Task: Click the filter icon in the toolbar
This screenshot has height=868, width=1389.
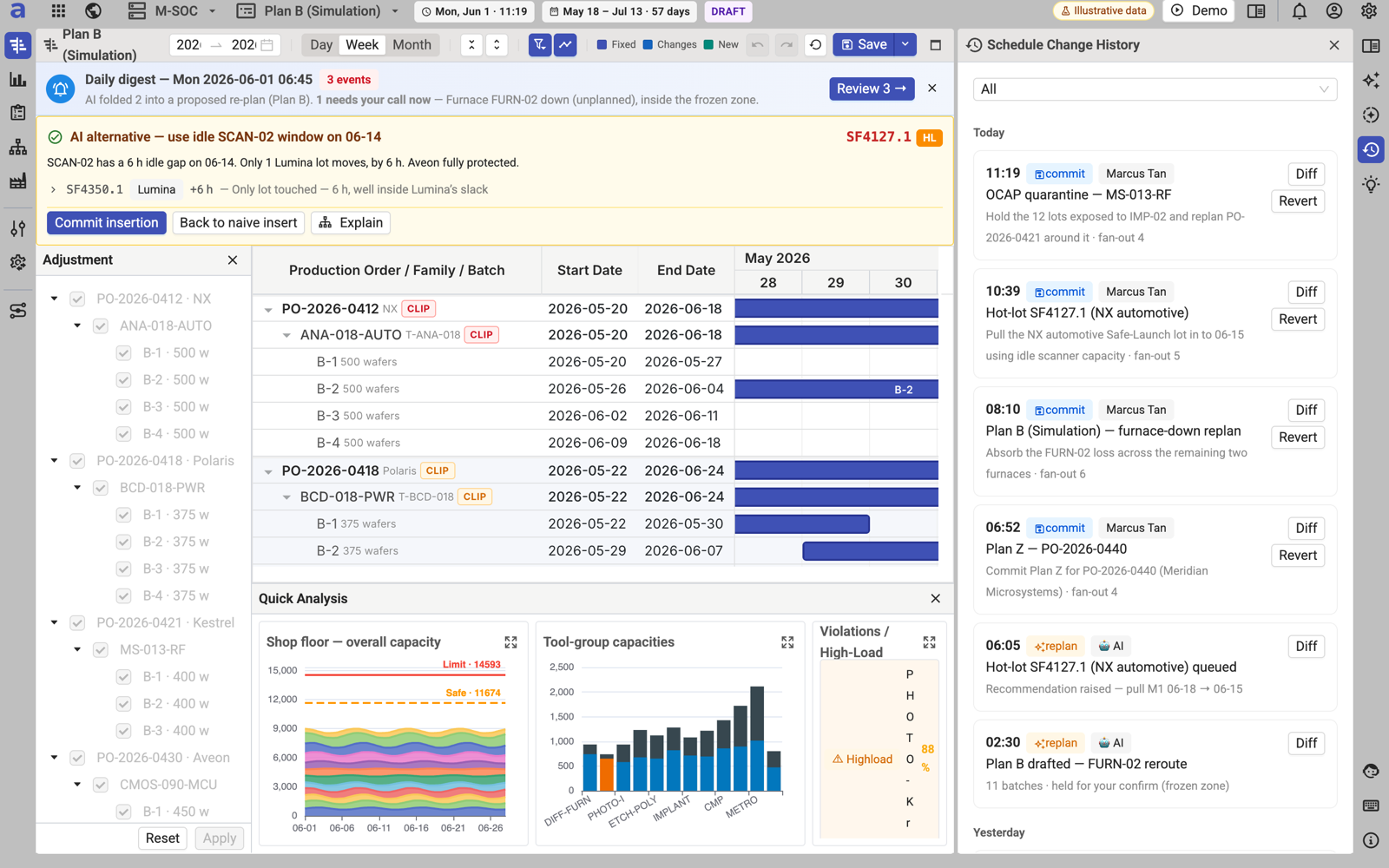Action: (x=540, y=45)
